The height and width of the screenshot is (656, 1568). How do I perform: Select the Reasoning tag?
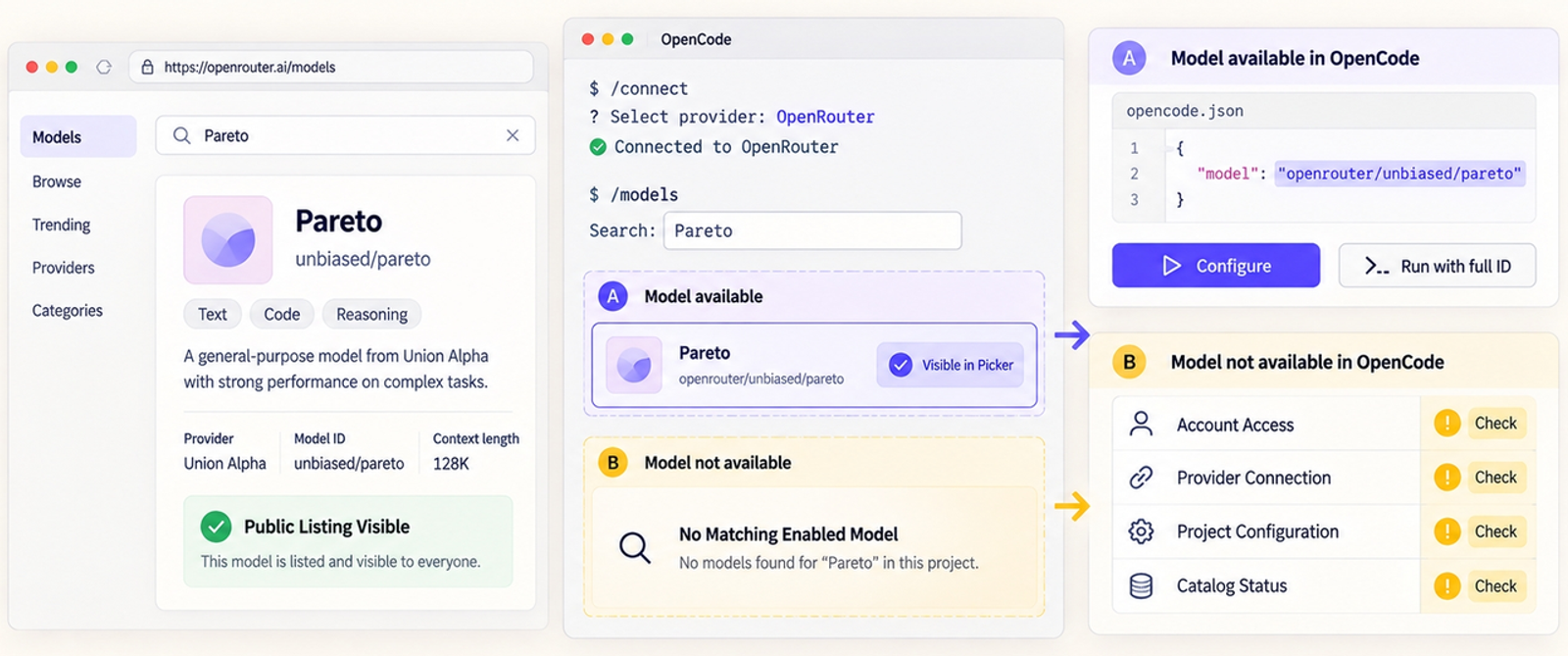[371, 314]
